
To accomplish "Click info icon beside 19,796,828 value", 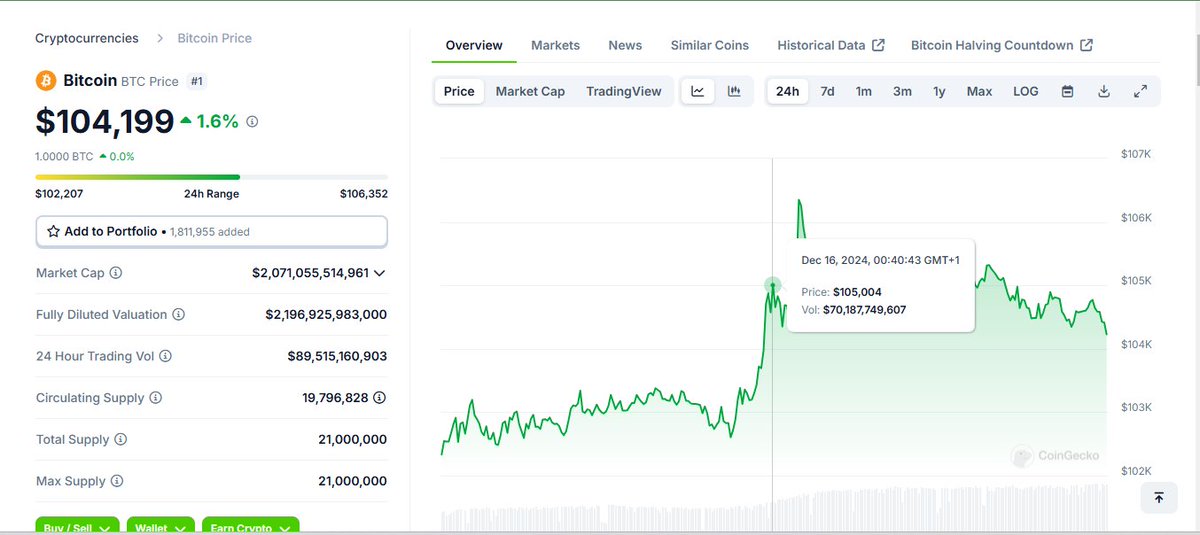I will click(x=380, y=398).
